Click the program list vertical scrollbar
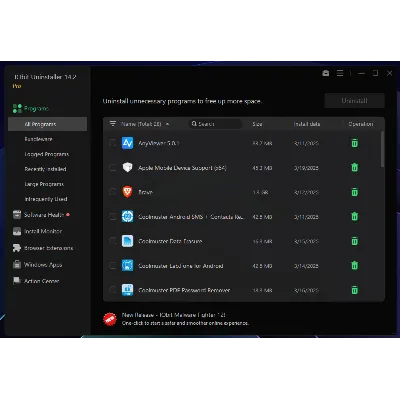400x400 pixels. (x=382, y=149)
